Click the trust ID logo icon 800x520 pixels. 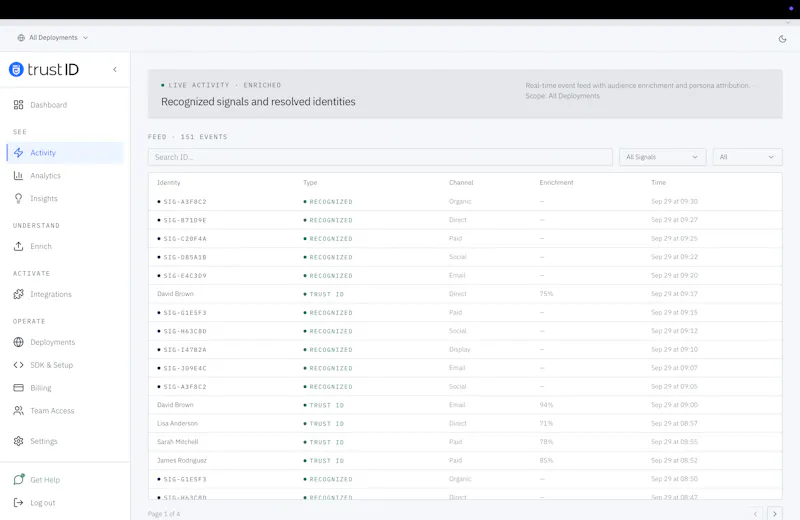pos(16,69)
